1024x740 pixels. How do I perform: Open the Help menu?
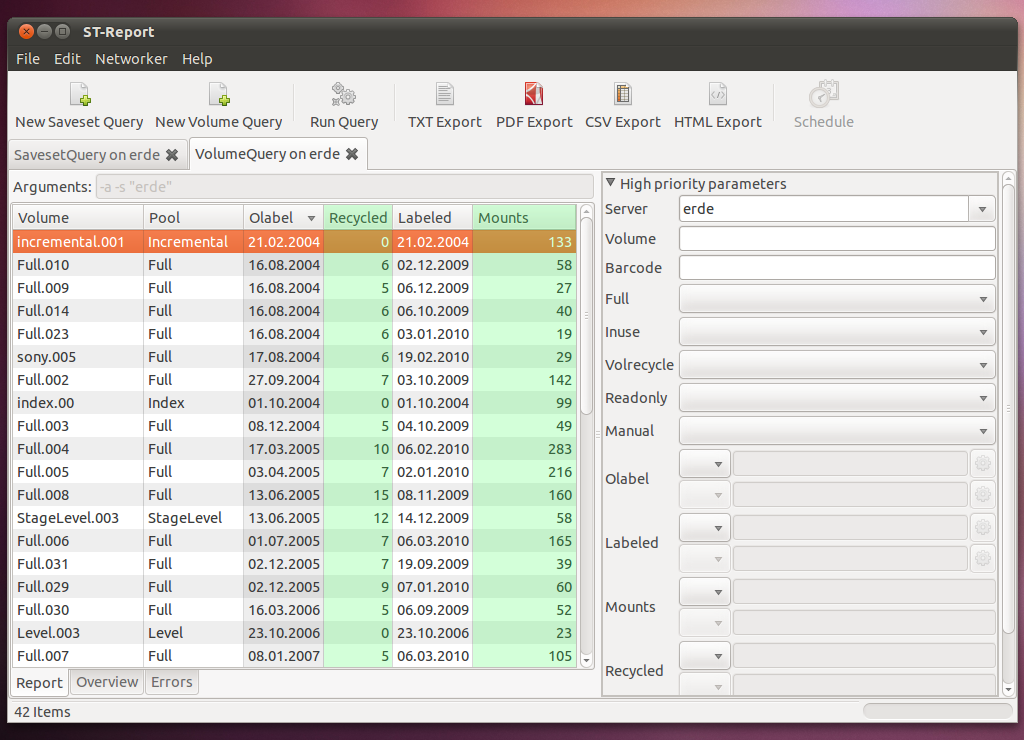coord(197,59)
